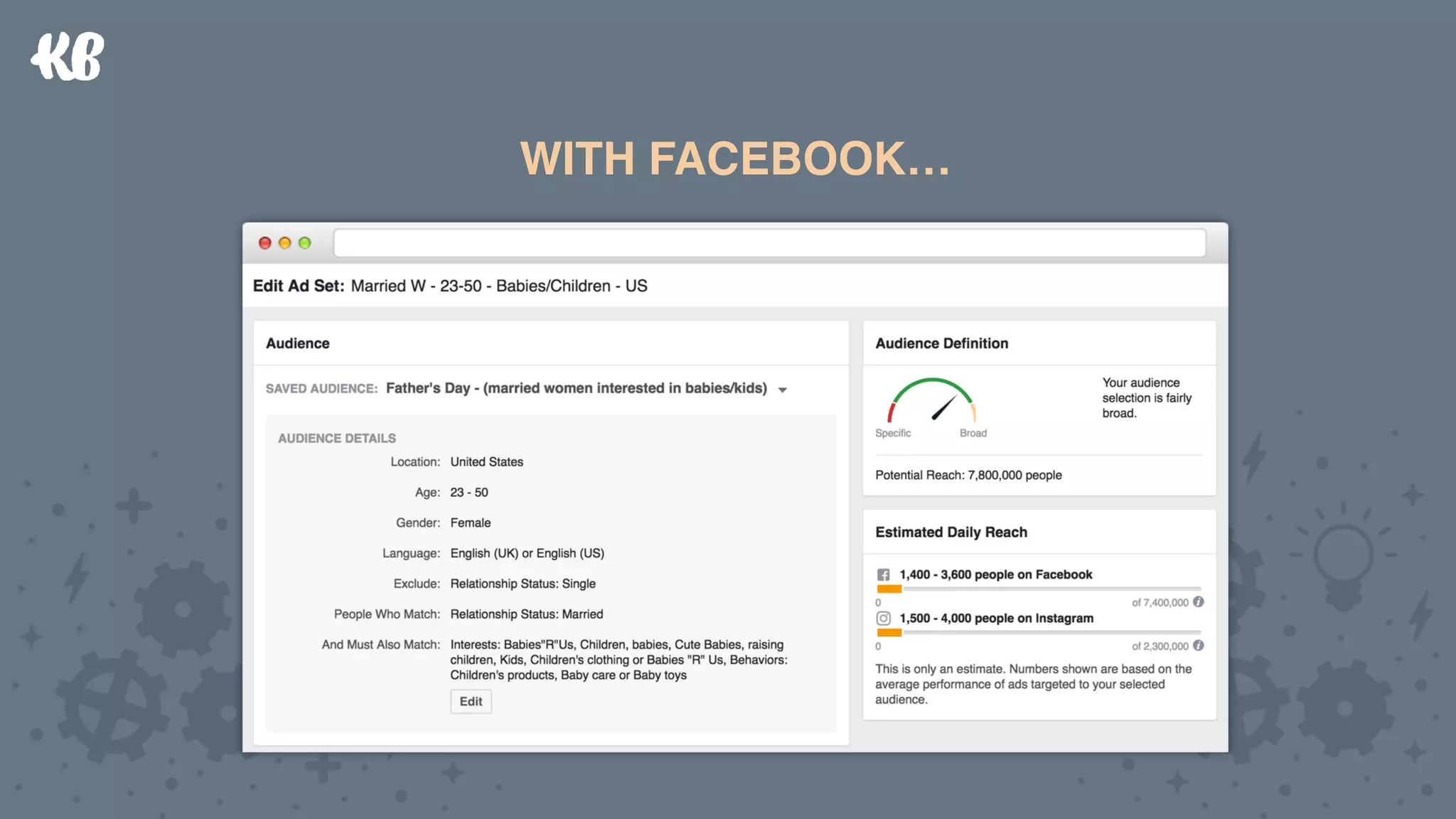Click the Facebook daily reach orange bar
This screenshot has height=819, width=1456.
889,589
